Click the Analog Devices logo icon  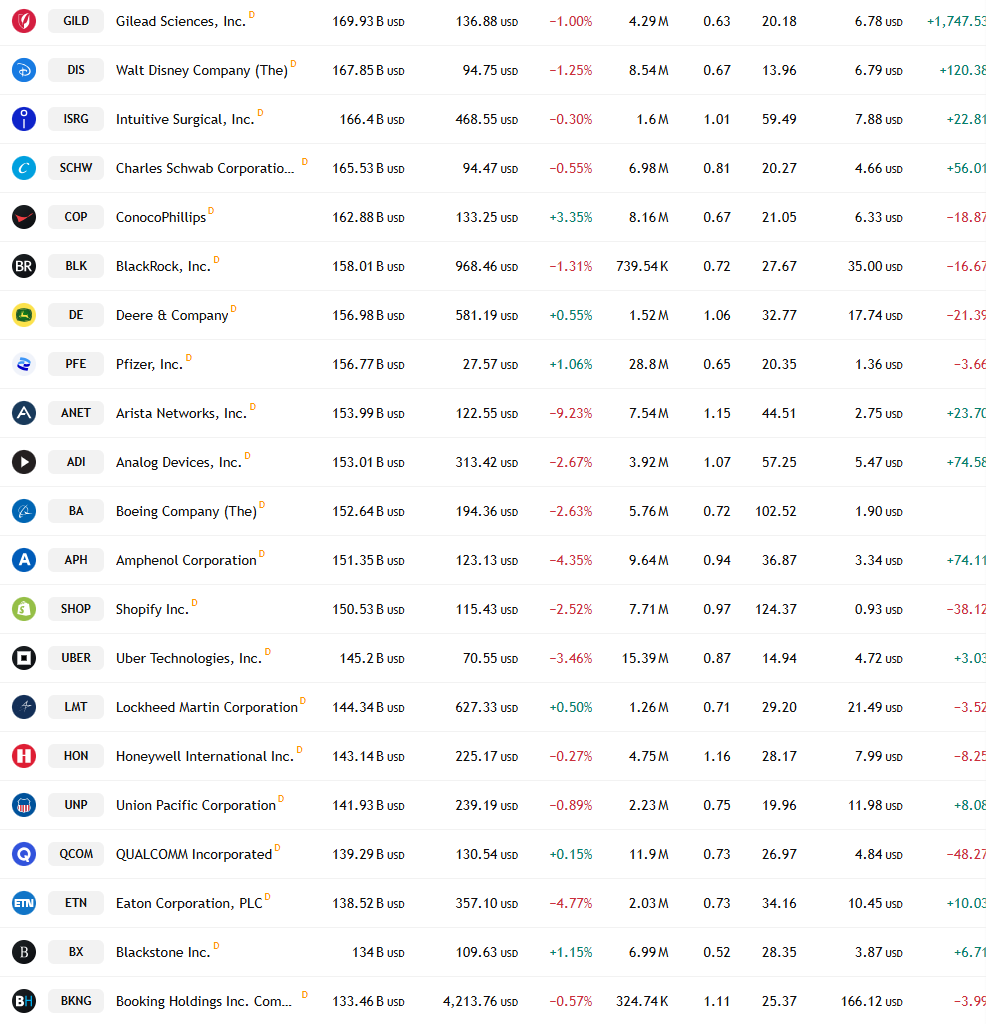click(x=24, y=462)
